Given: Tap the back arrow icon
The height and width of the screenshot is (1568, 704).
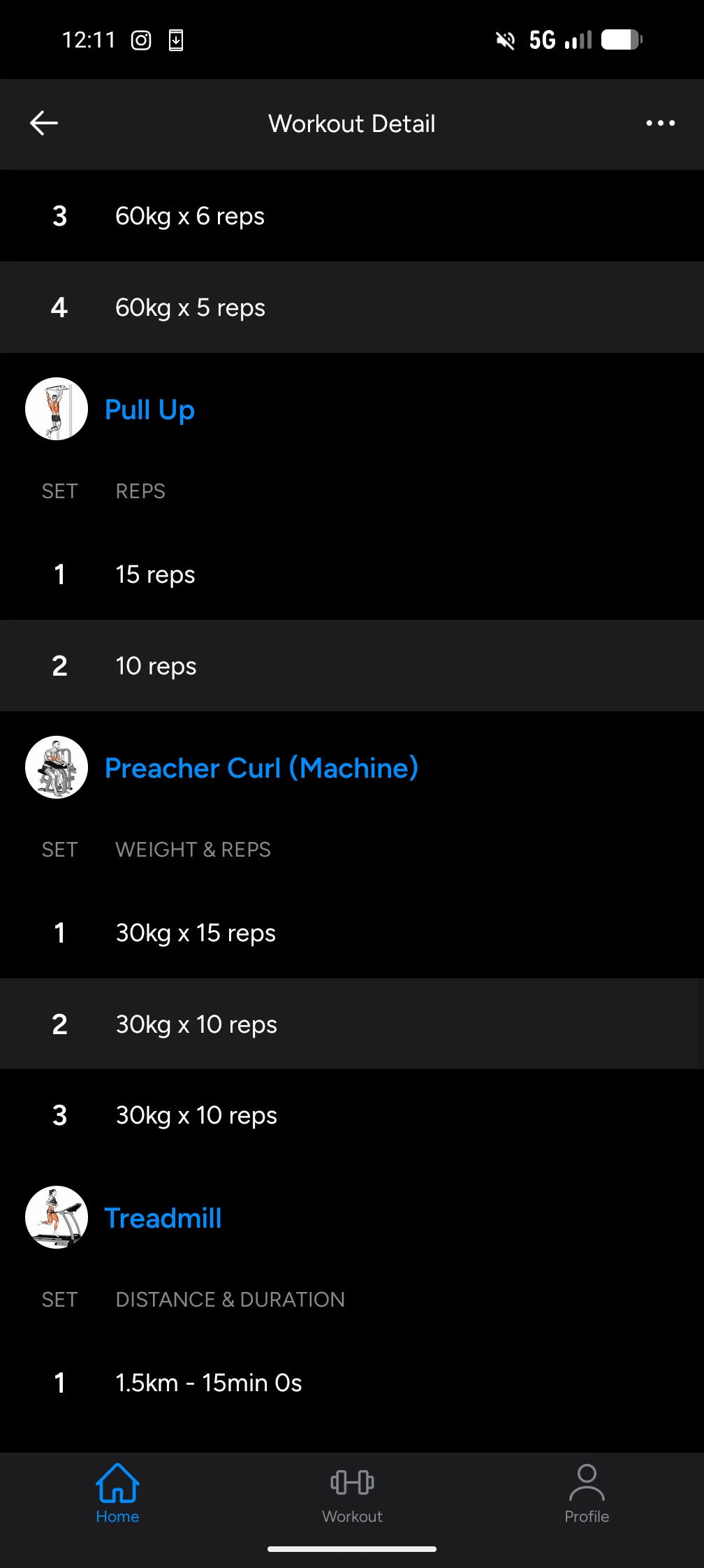Looking at the screenshot, I should click(x=44, y=124).
